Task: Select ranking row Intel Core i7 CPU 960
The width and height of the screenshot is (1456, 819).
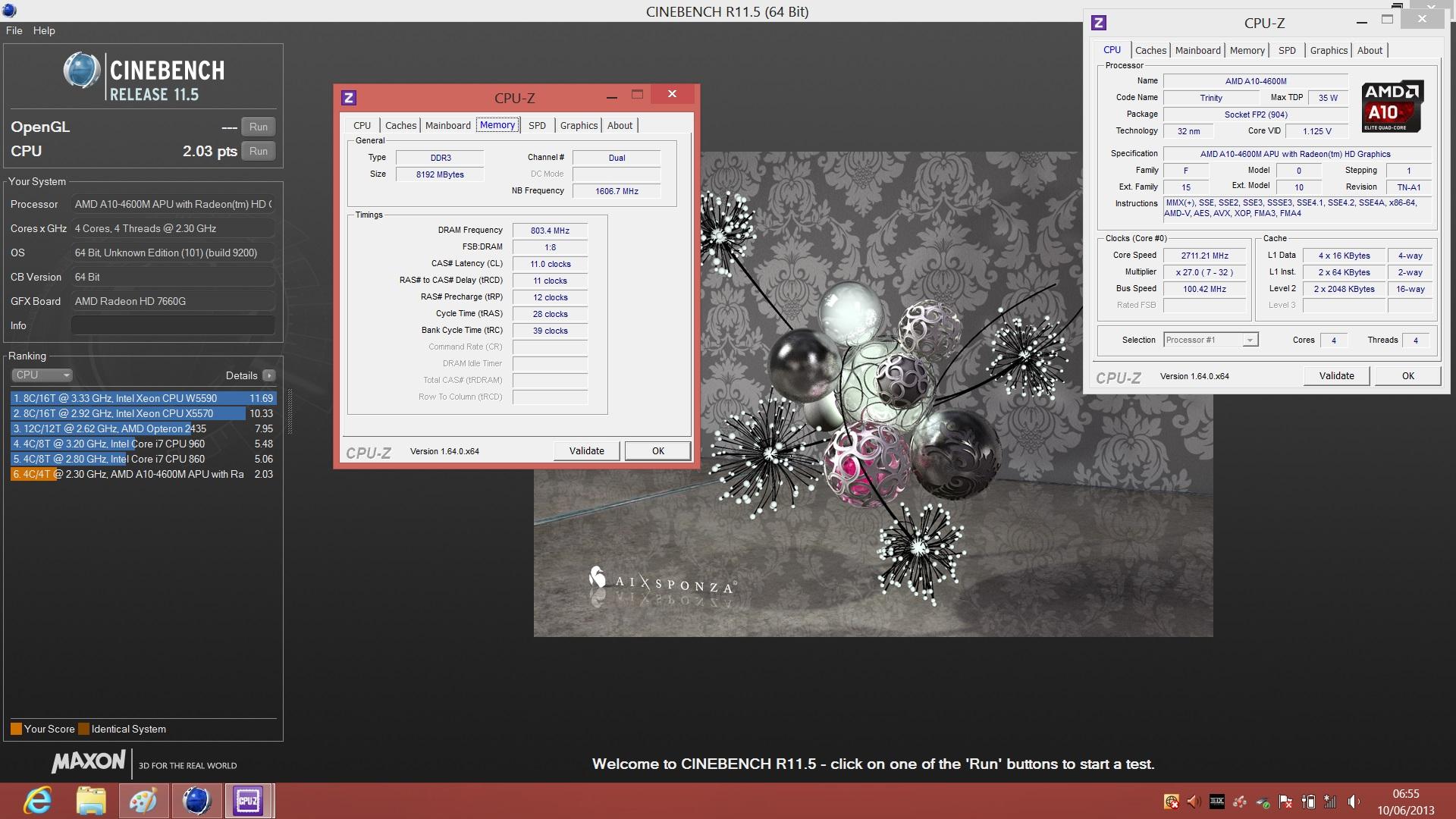Action: pos(143,444)
